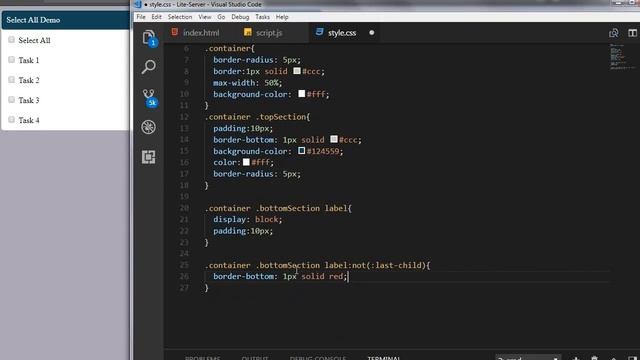The width and height of the screenshot is (640, 360).
Task: Click the VS Code logo in title bar
Action: (x=138, y=4)
